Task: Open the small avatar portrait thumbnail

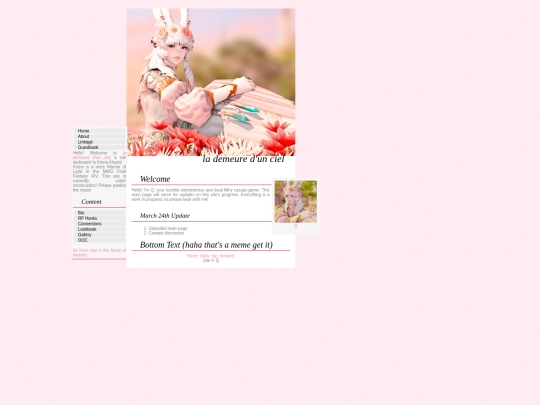Action: click(x=296, y=202)
